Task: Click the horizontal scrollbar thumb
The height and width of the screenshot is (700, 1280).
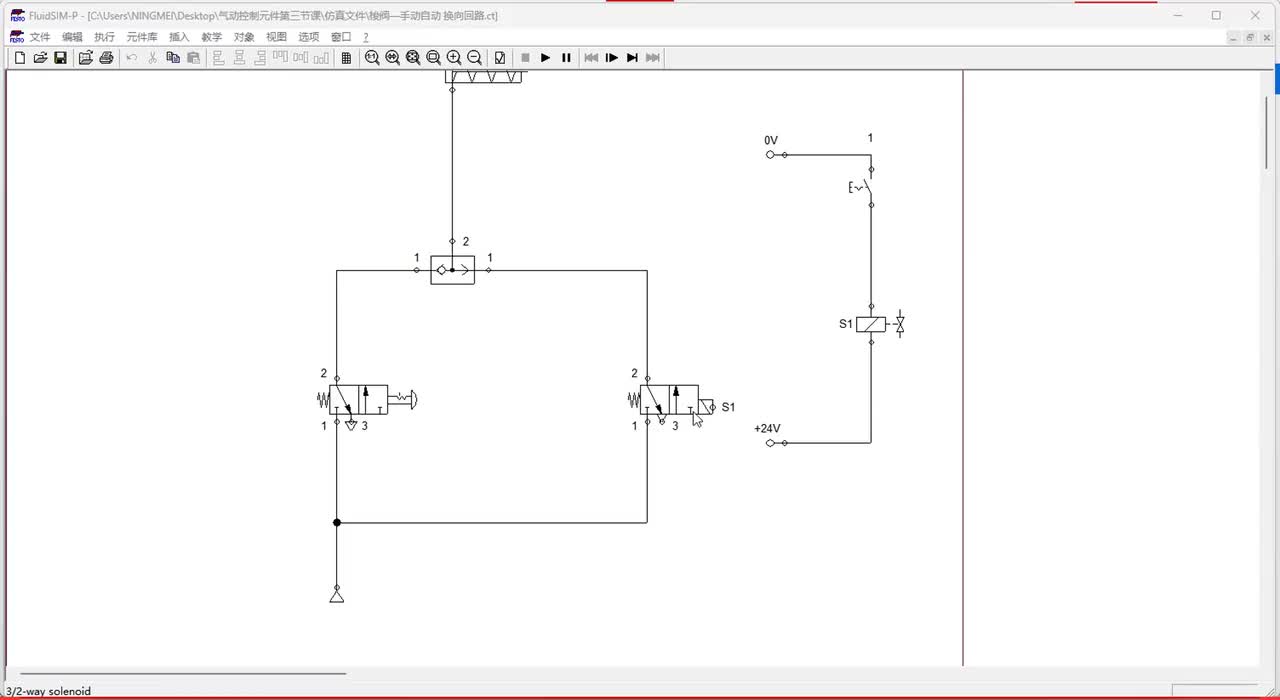Action: [x=183, y=674]
